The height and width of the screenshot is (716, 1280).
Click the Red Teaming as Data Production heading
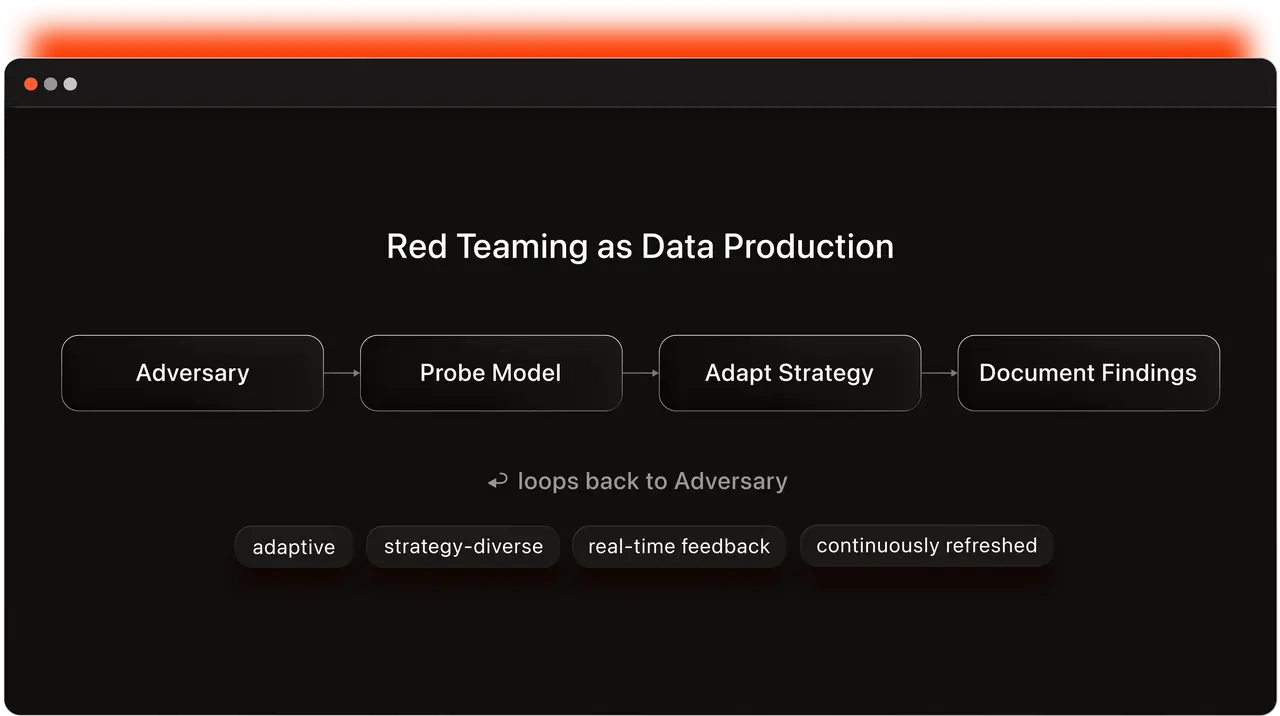coord(640,247)
